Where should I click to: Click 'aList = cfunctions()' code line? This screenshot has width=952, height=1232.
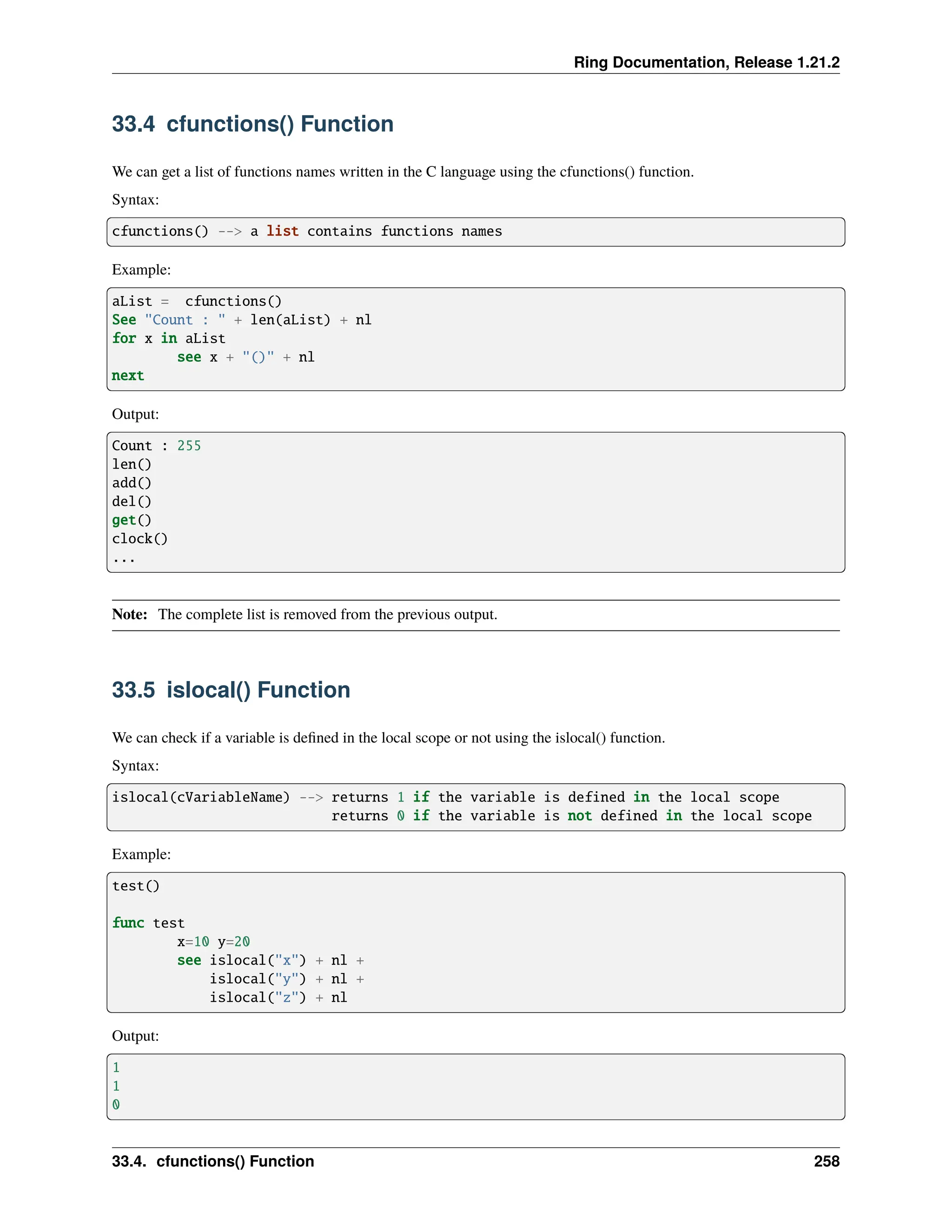[x=196, y=301]
